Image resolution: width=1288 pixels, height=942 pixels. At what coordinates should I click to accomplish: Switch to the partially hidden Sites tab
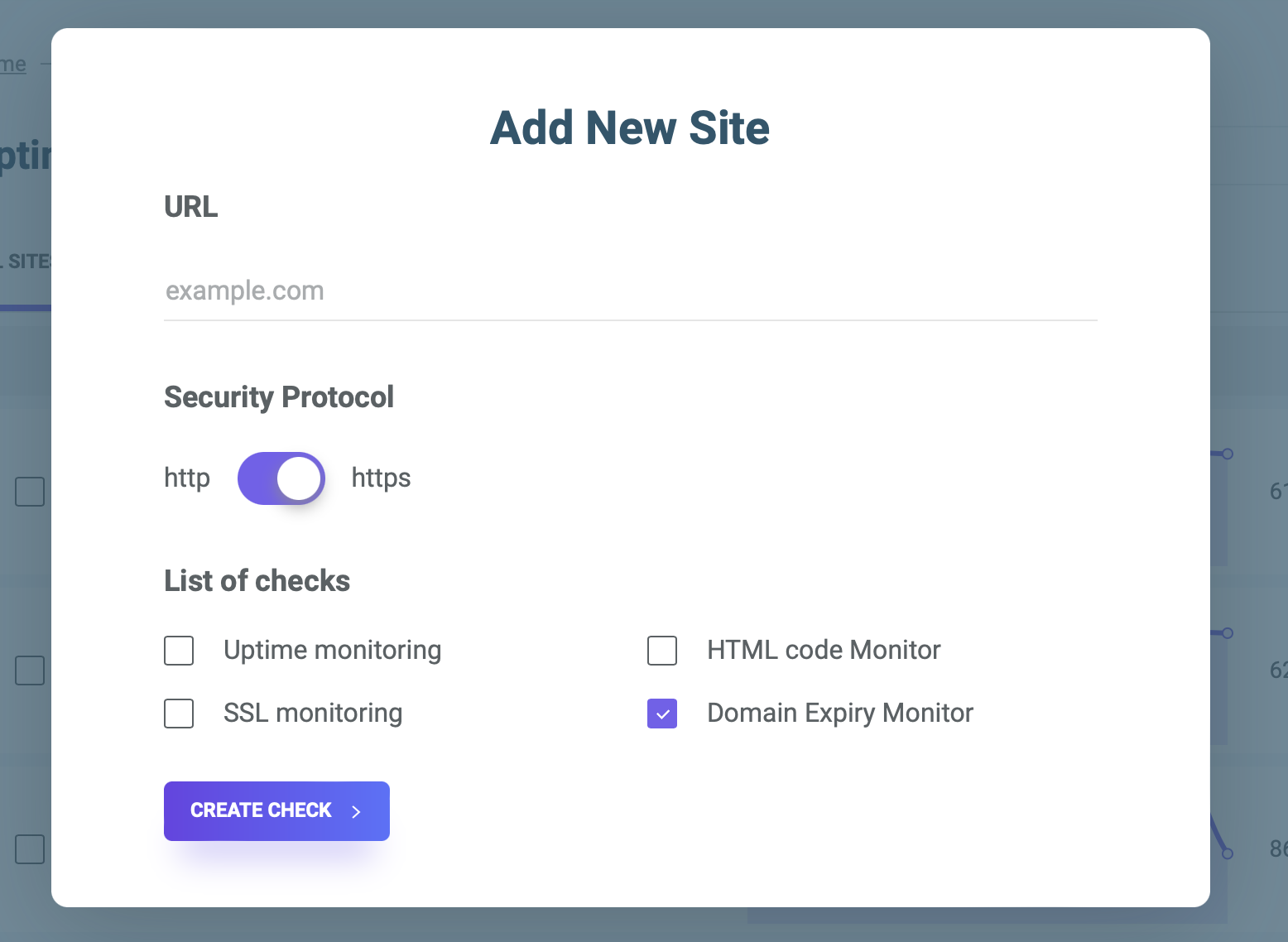pyautogui.click(x=26, y=262)
